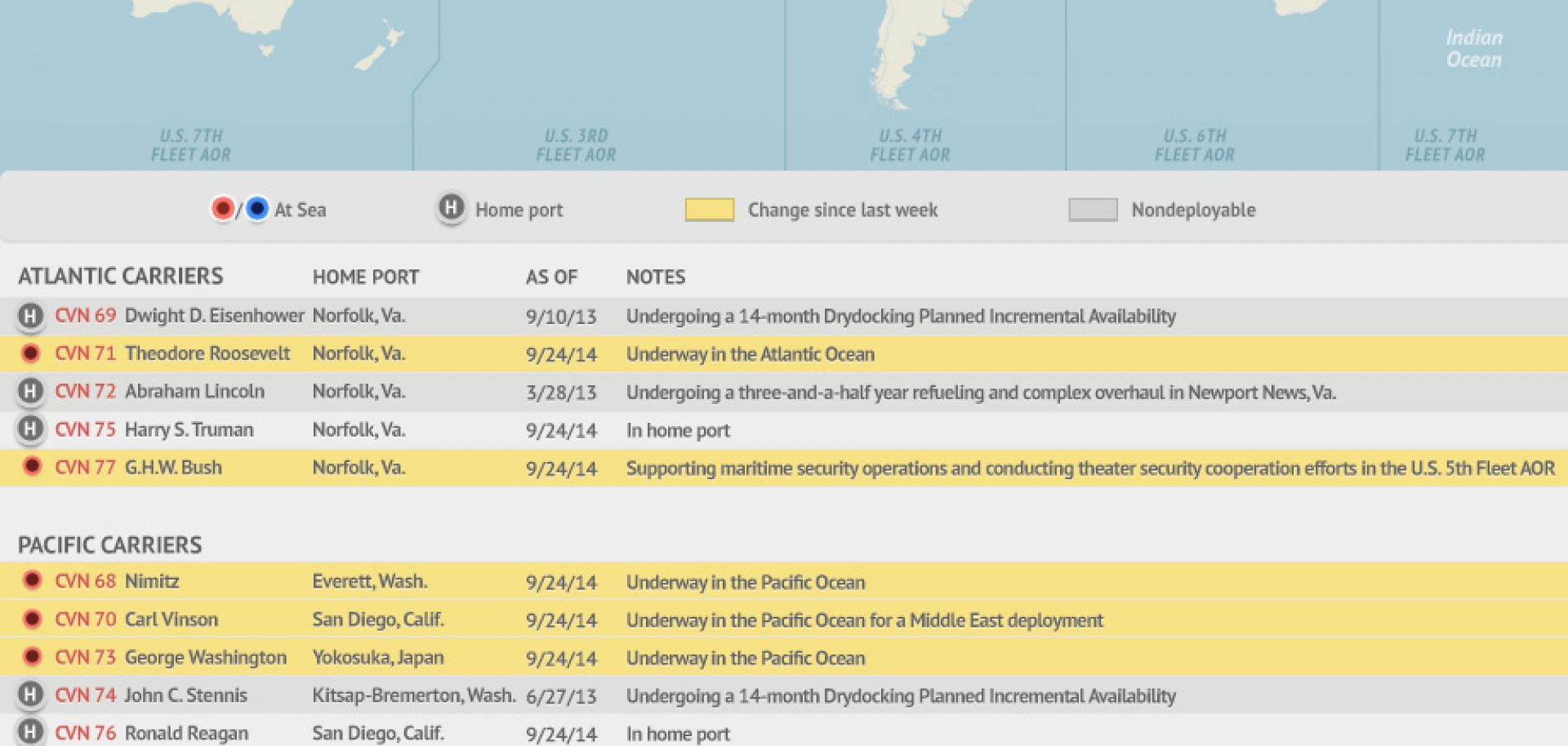This screenshot has height=746, width=1568.
Task: Click the CVN 68 hull number
Action: [86, 581]
